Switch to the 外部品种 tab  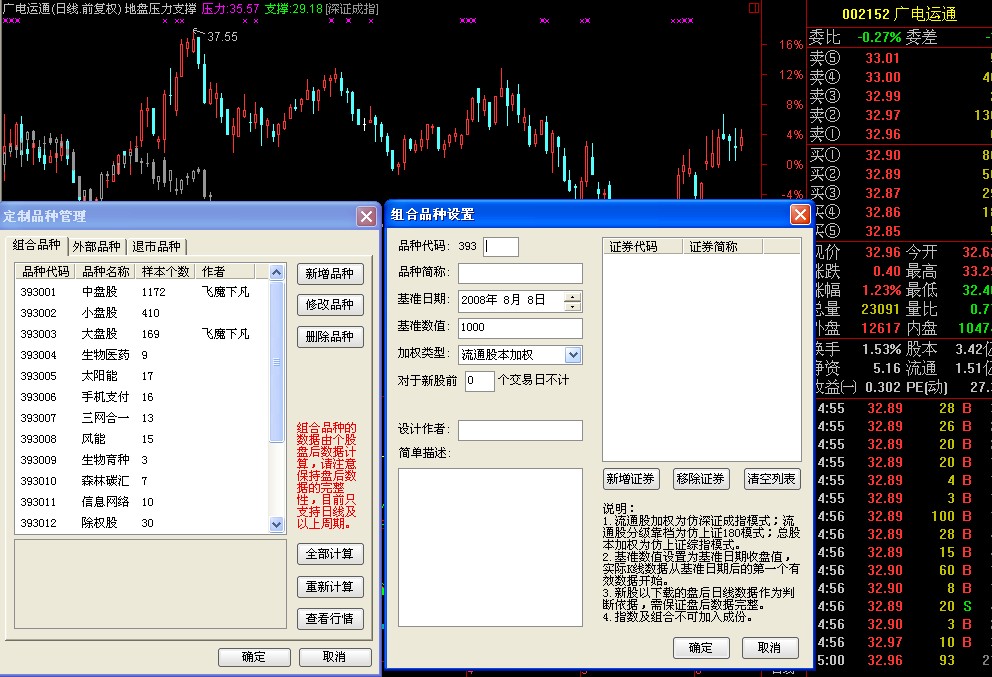[x=97, y=244]
